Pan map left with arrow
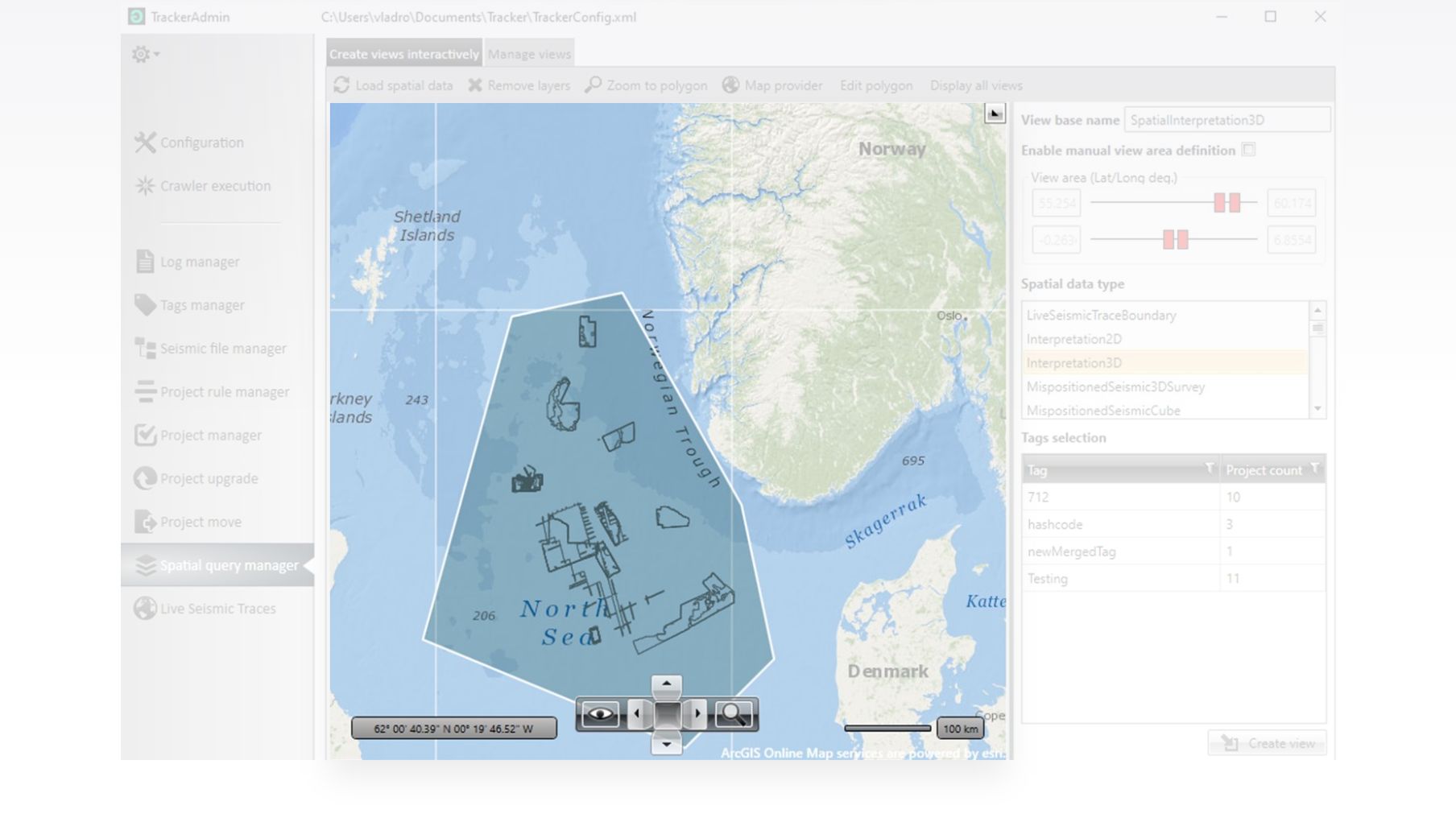Viewport: 1456px width, 818px height. point(637,714)
